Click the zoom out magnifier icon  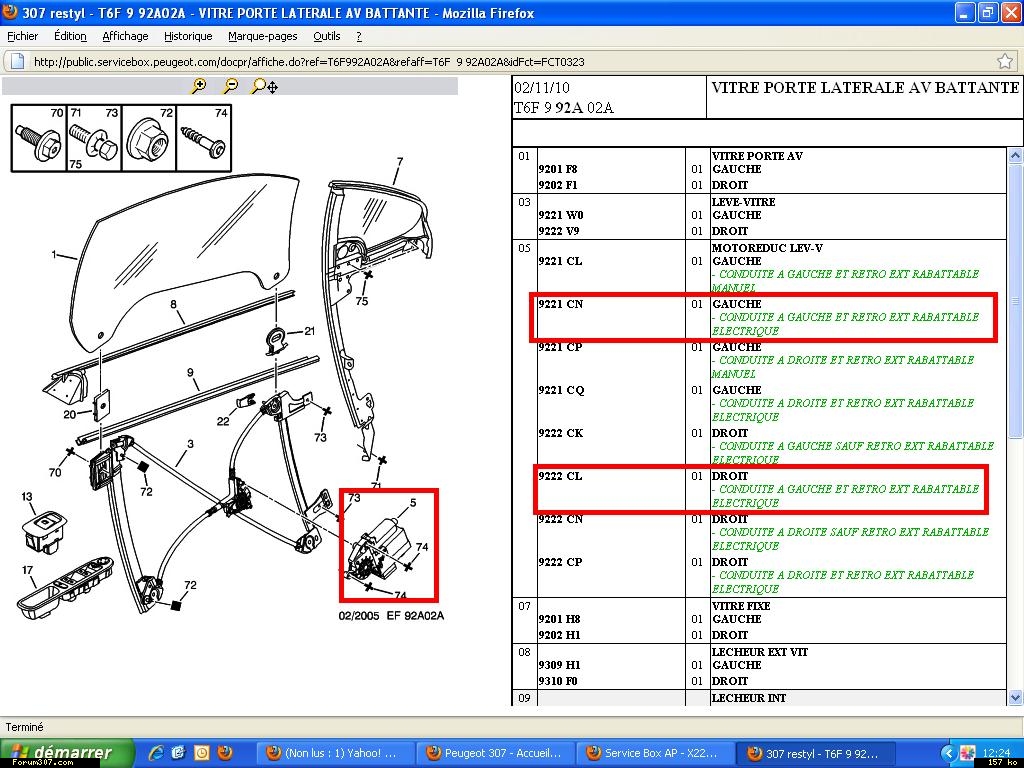click(230, 86)
